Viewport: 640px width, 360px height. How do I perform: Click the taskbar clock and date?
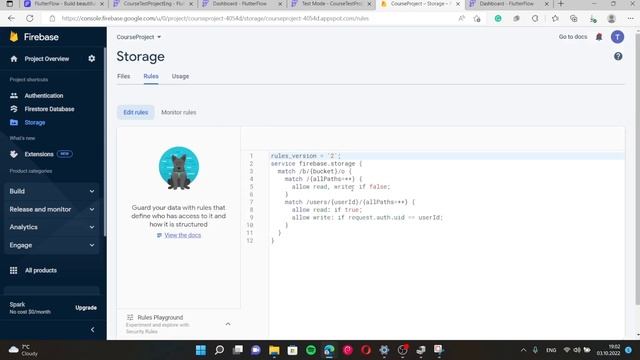tap(608, 350)
